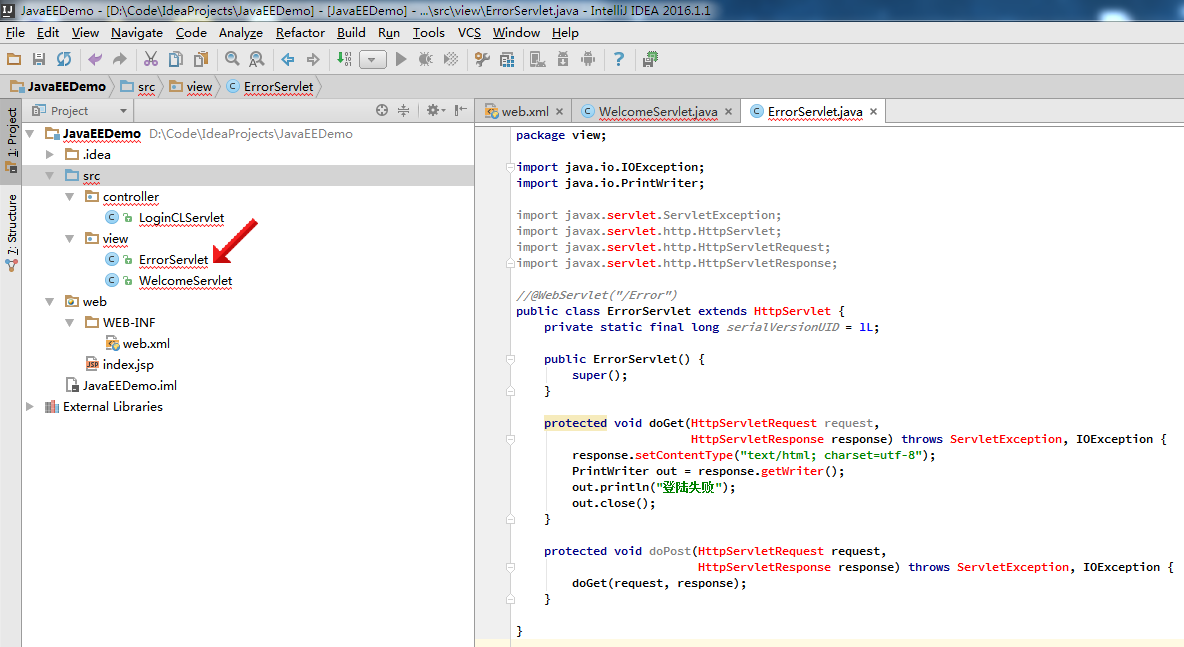
Task: Click the Copy toolbar icon
Action: click(175, 59)
